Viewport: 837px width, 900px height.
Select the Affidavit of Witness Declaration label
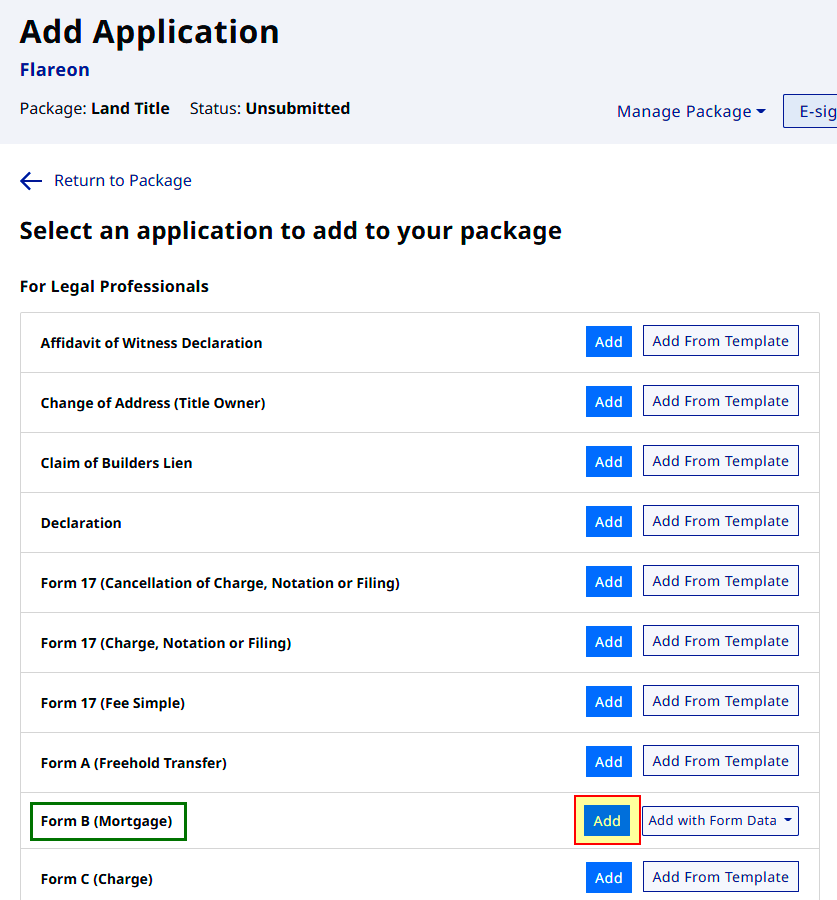click(152, 343)
